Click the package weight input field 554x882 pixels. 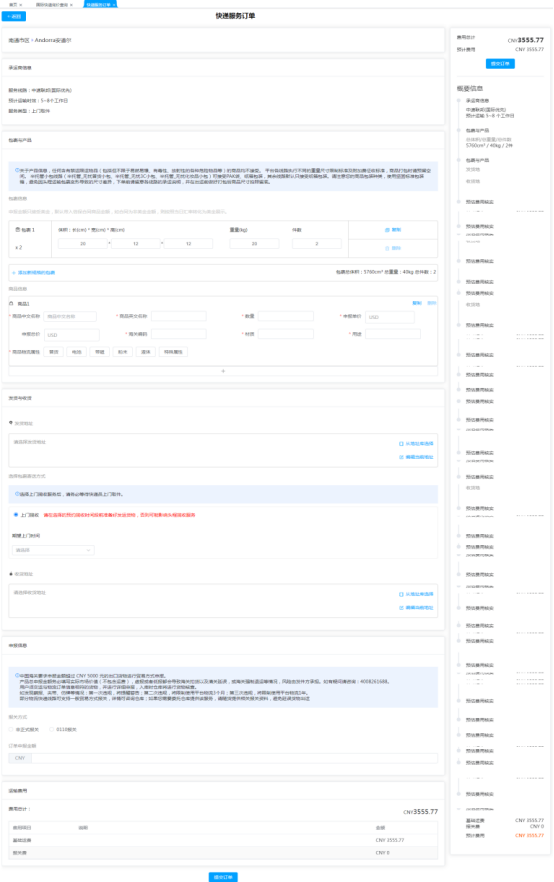[254, 244]
